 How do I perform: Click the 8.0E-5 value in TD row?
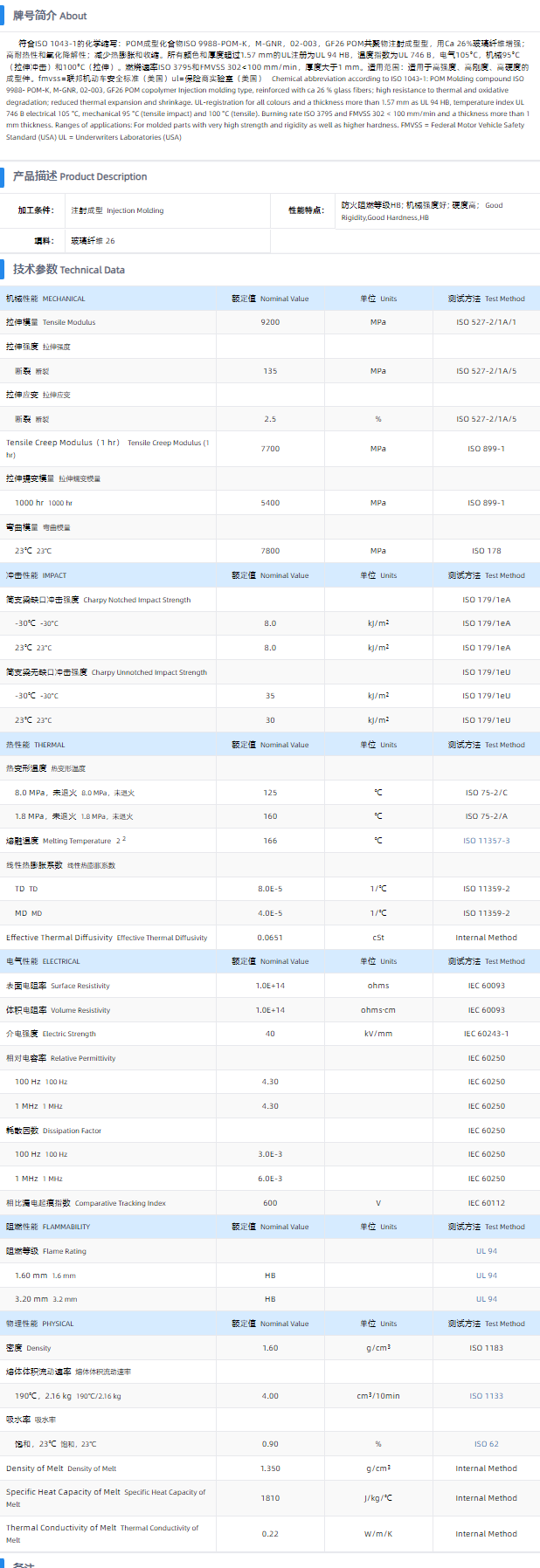pos(270,889)
